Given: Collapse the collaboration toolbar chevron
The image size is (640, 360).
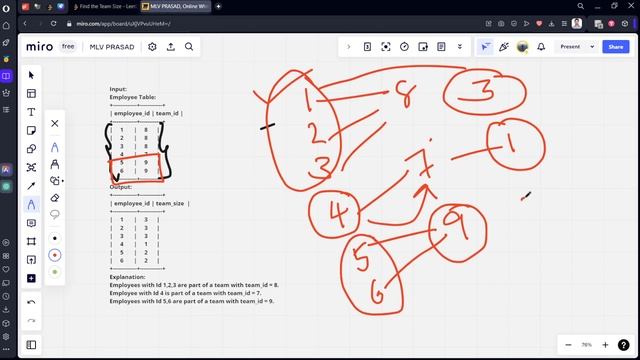Looking at the screenshot, I should coord(349,47).
